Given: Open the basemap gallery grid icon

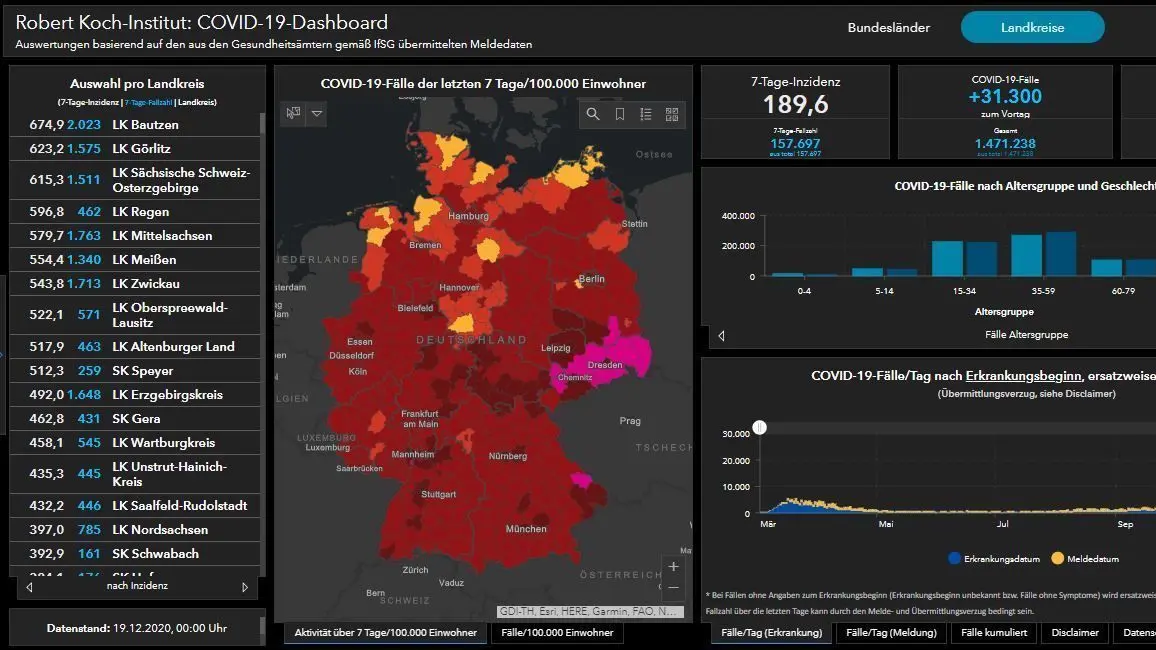Looking at the screenshot, I should [672, 114].
